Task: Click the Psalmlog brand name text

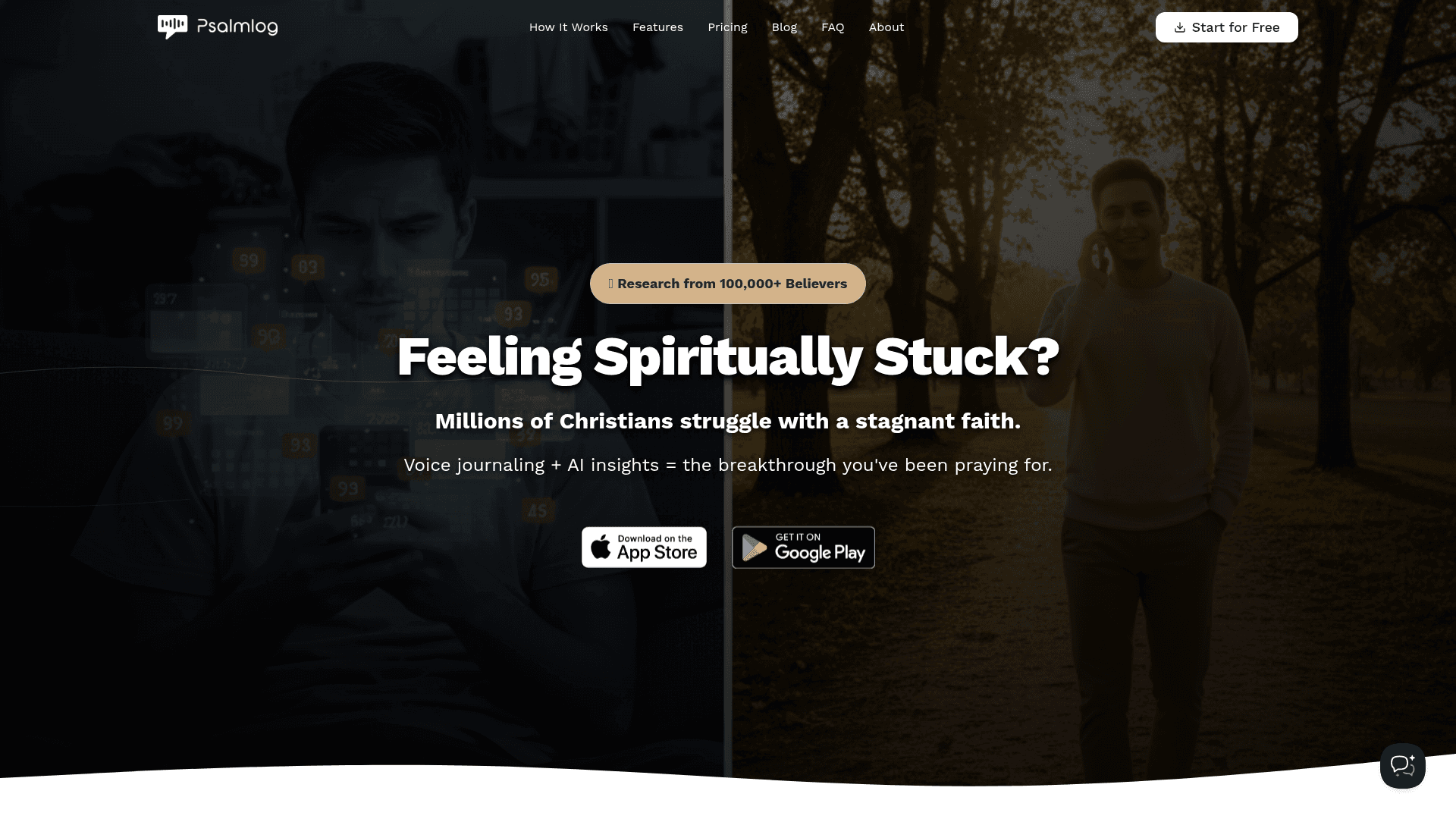Action: [x=237, y=27]
